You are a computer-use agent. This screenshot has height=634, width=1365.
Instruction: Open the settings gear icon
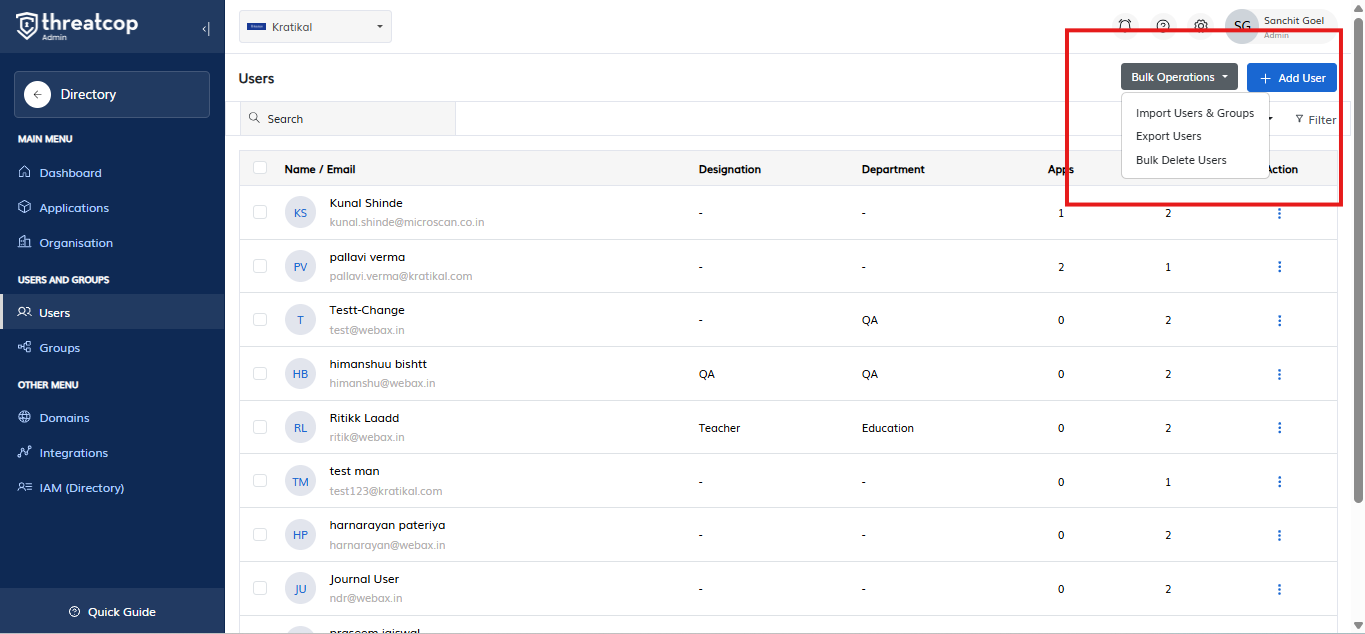(1201, 26)
